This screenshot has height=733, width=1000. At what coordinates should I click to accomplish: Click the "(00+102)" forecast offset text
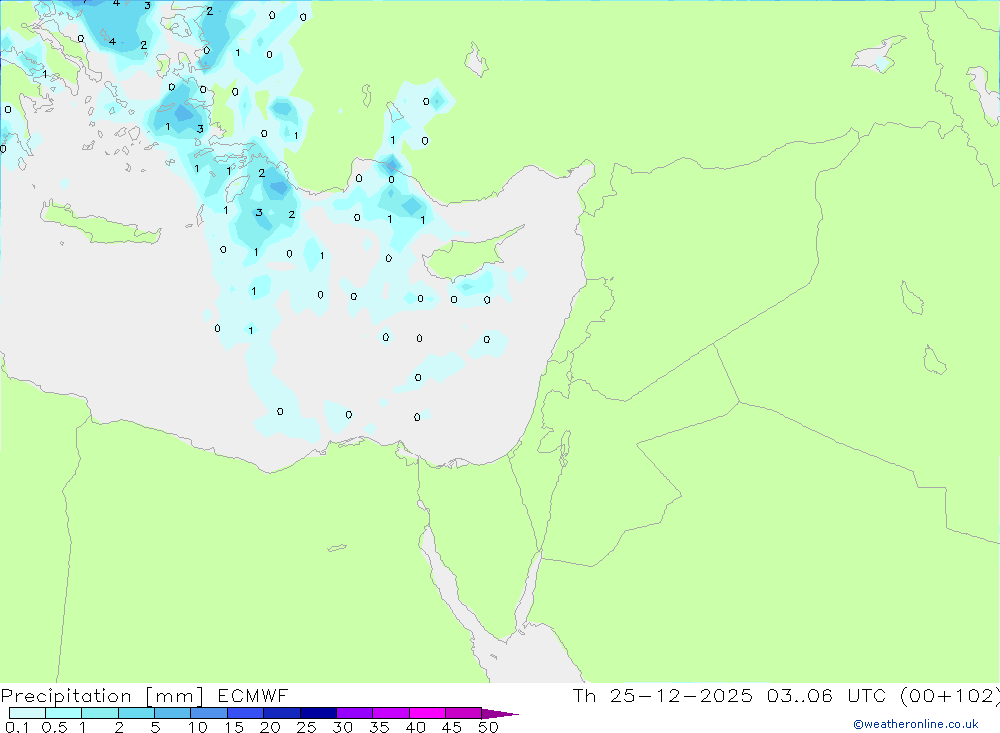click(949, 695)
